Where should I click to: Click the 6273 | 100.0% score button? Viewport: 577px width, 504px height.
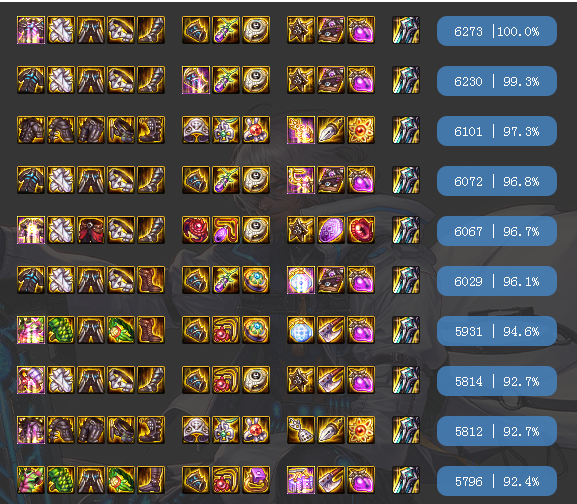tap(496, 31)
